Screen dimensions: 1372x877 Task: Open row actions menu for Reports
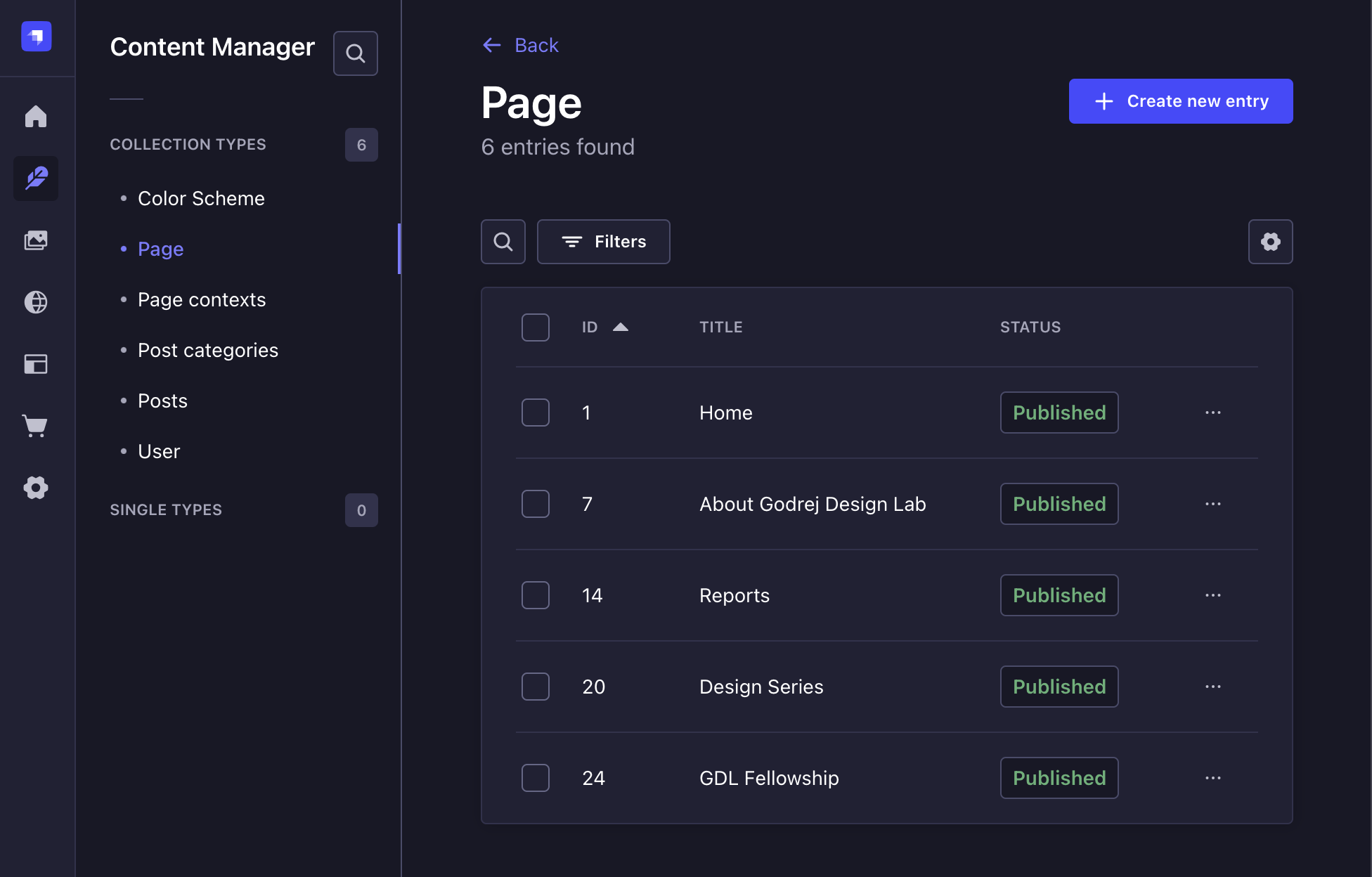[1212, 595]
